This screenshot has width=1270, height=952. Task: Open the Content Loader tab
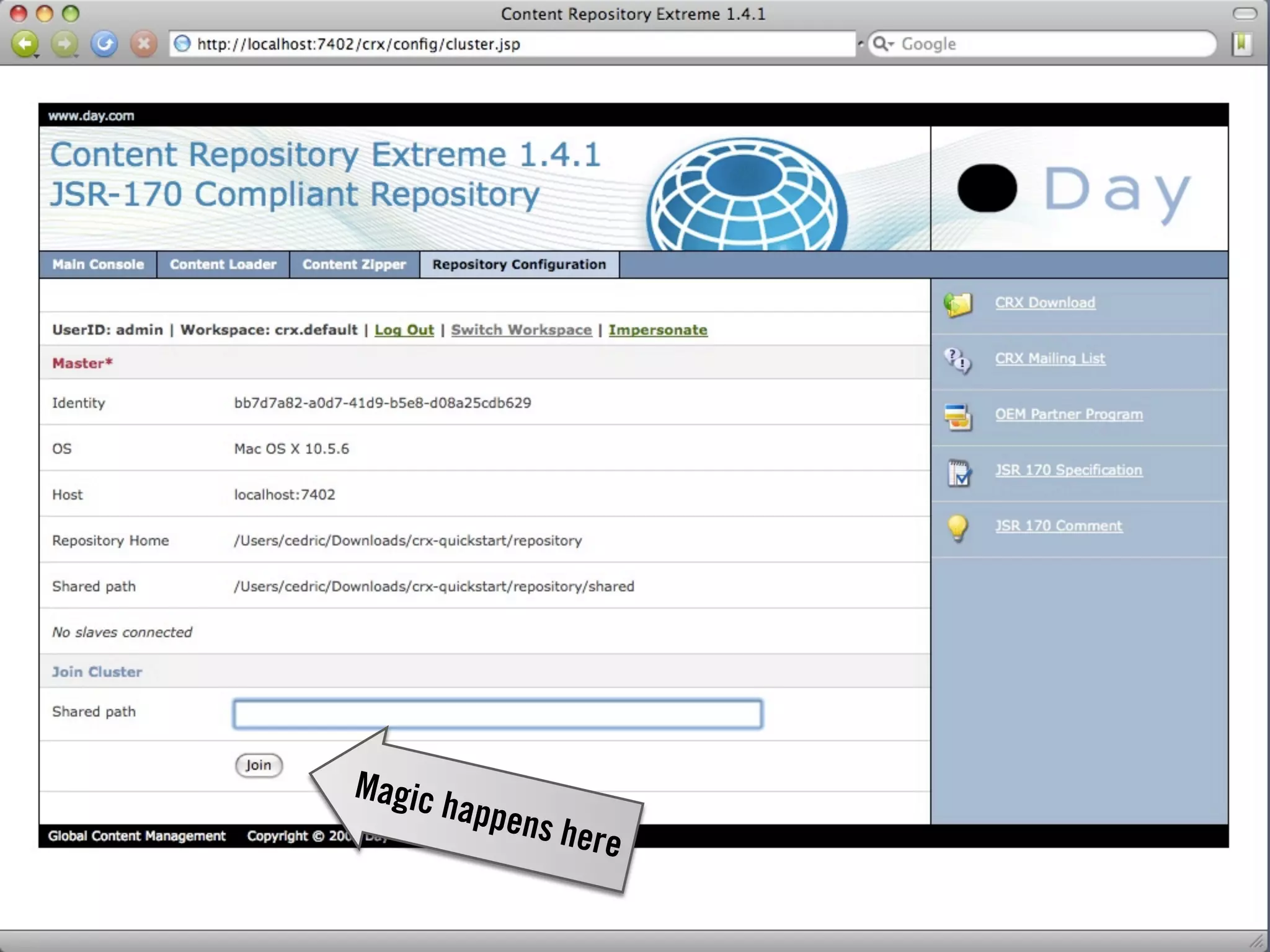[223, 265]
